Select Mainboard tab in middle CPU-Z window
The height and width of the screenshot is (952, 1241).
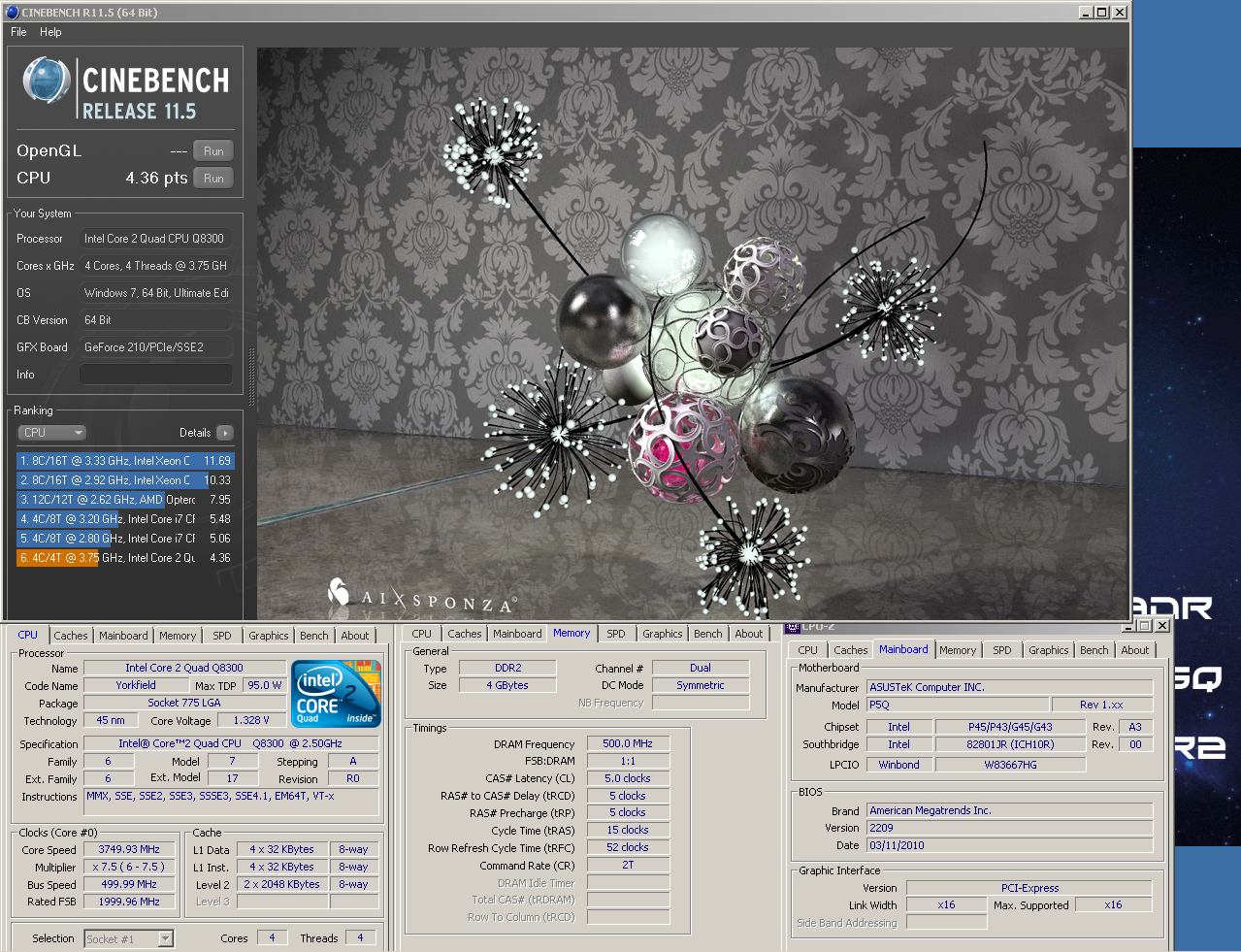[517, 634]
